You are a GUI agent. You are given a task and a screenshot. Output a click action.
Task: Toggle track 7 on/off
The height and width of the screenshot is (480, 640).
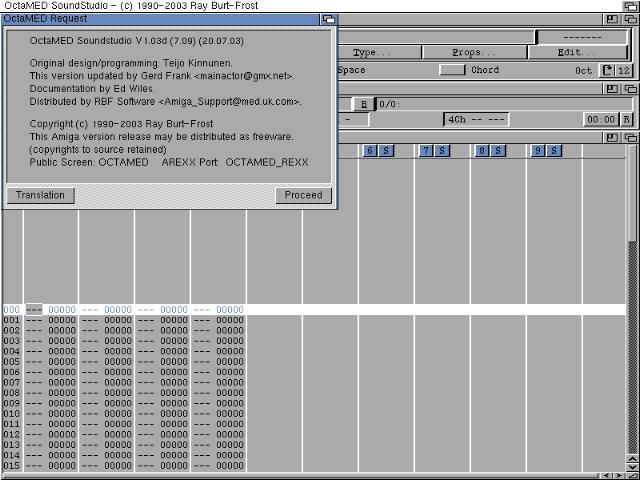[426, 151]
